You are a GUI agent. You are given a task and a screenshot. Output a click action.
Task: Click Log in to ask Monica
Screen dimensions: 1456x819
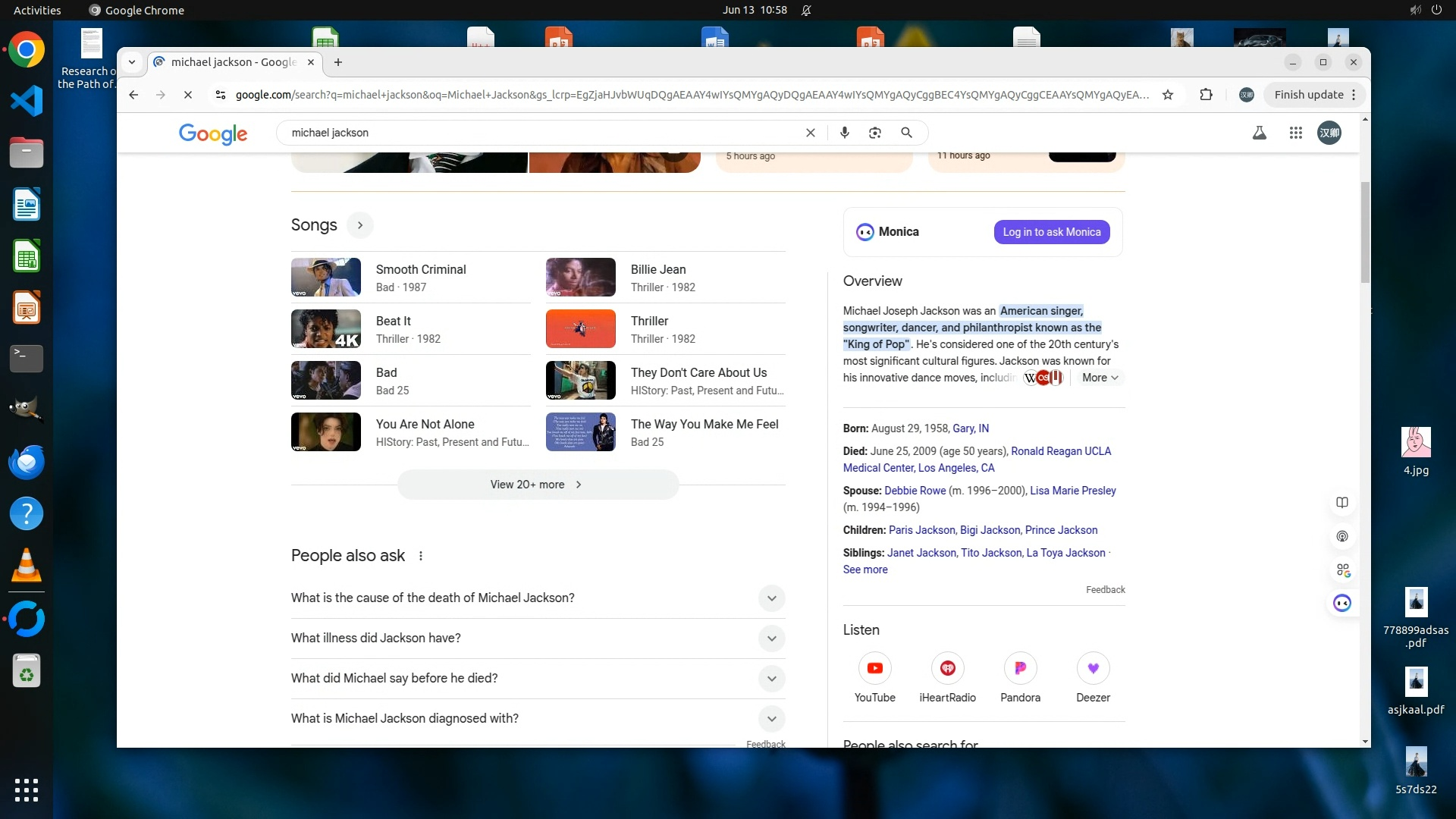coord(1051,232)
